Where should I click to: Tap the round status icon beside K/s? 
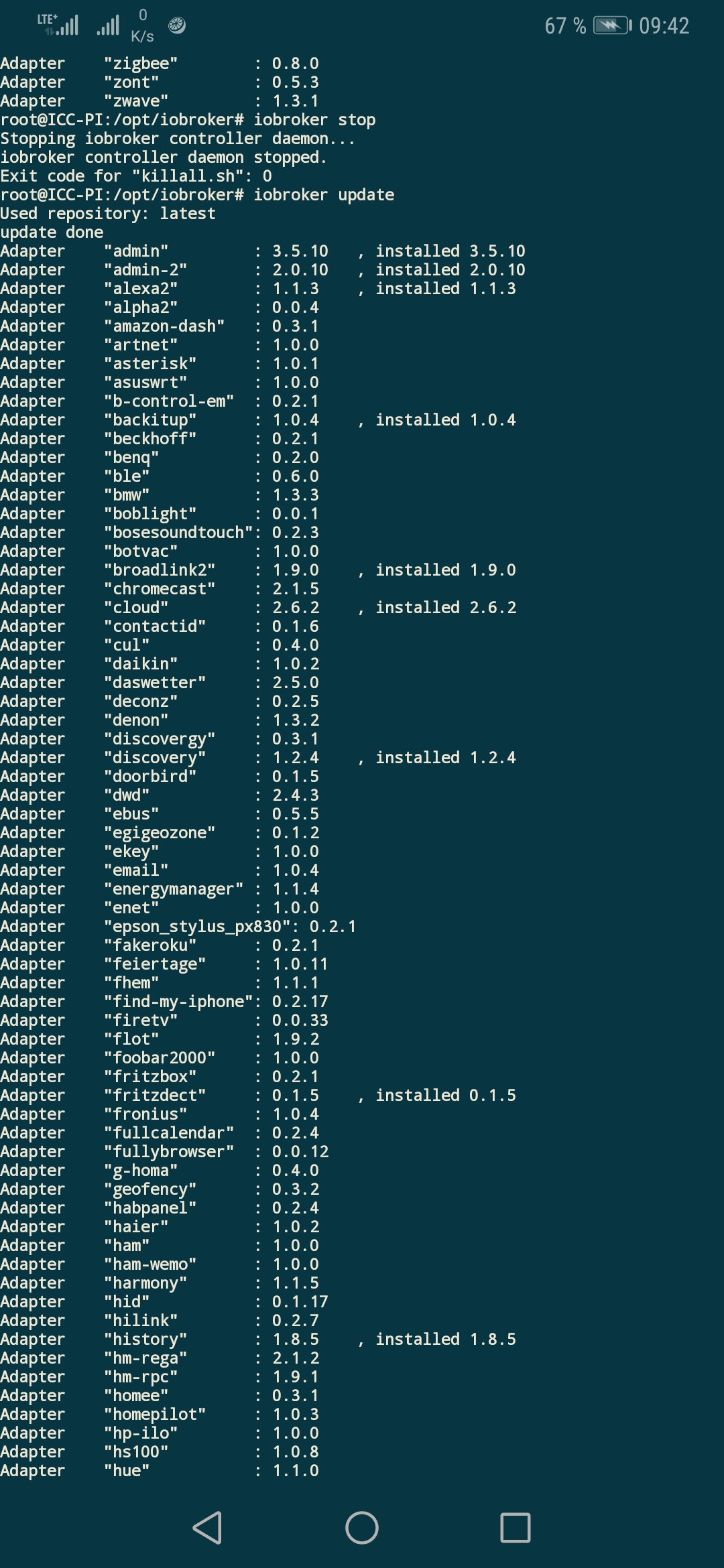[177, 25]
